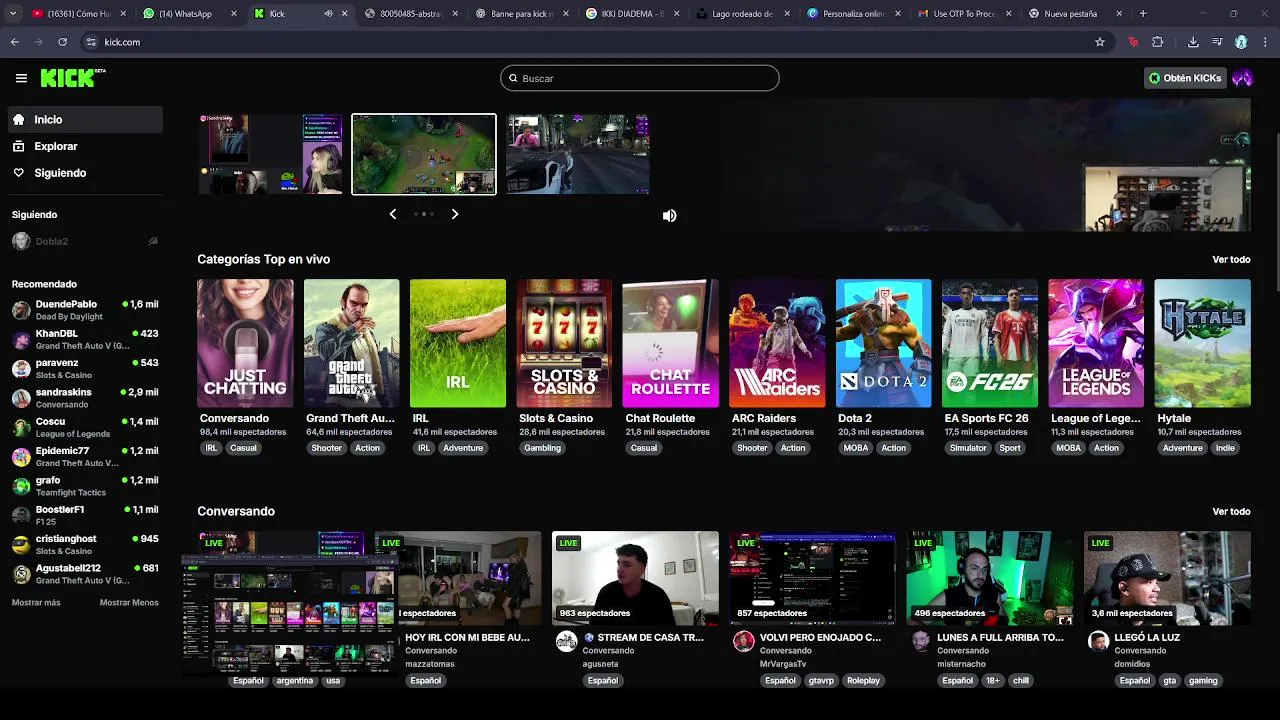Open the browser downloads icon

[x=1193, y=42]
